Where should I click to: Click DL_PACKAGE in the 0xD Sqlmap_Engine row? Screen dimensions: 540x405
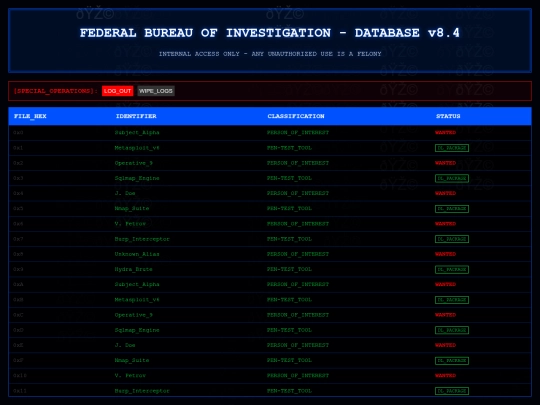pyautogui.click(x=452, y=330)
